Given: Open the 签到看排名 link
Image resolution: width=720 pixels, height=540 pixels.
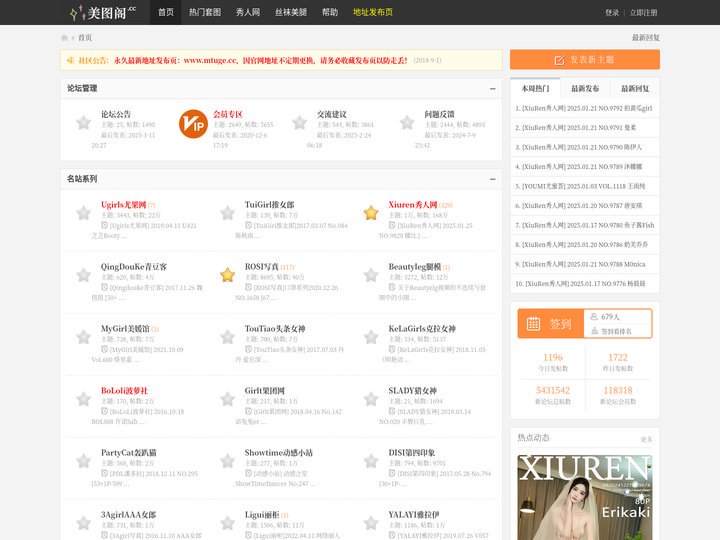Looking at the screenshot, I should coord(616,331).
